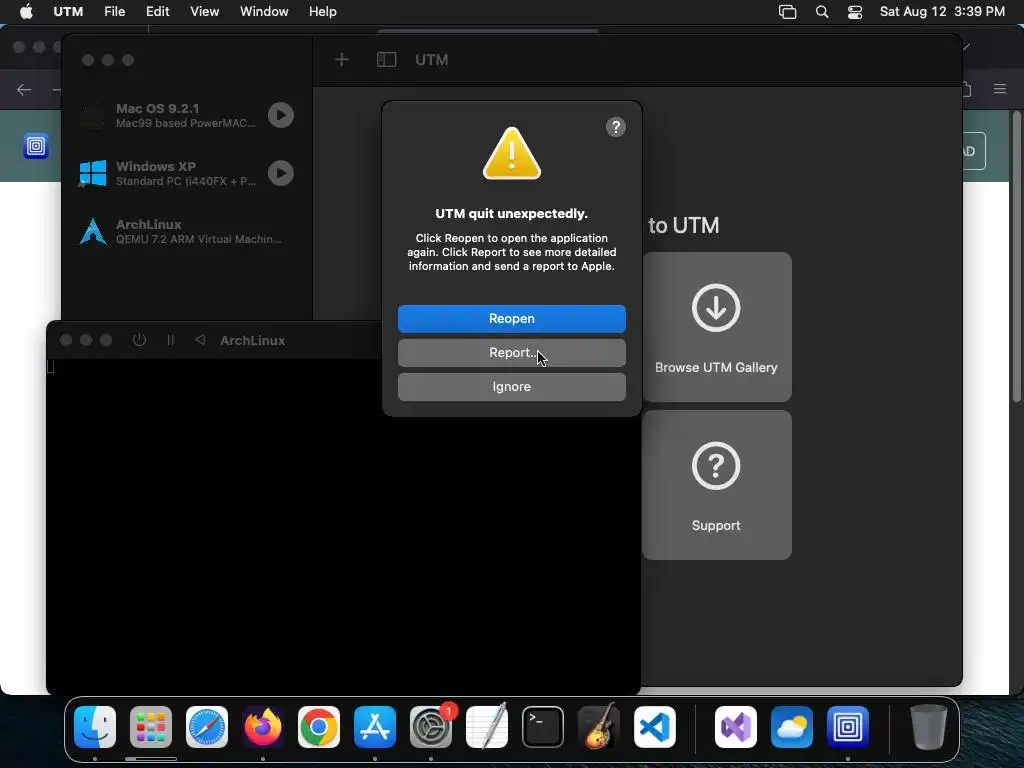Open the UTM application menu
This screenshot has height=768, width=1024.
(x=68, y=12)
